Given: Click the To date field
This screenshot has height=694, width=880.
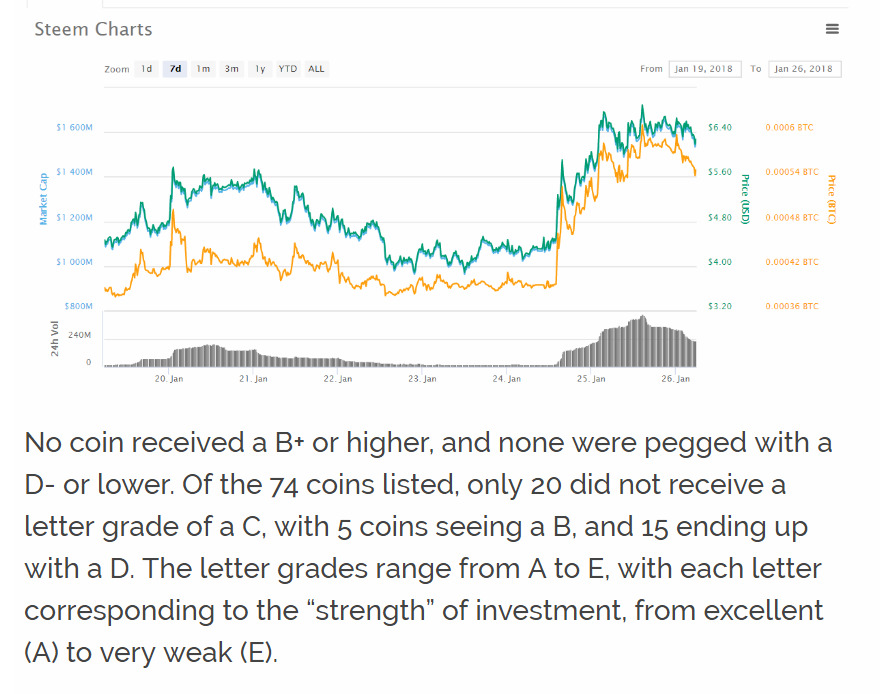Looking at the screenshot, I should tap(805, 69).
